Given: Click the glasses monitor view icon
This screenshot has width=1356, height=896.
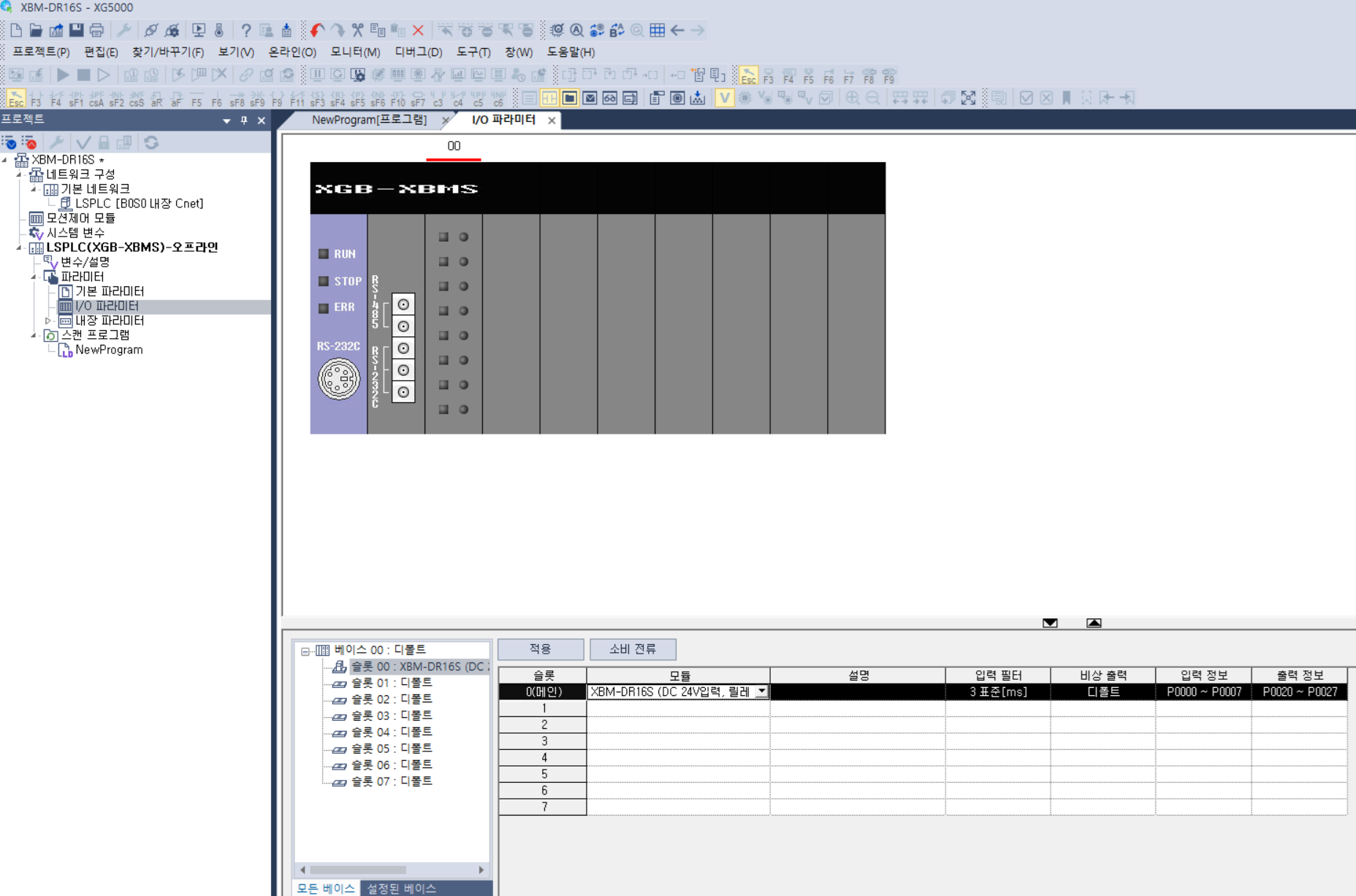Looking at the screenshot, I should pos(610,98).
